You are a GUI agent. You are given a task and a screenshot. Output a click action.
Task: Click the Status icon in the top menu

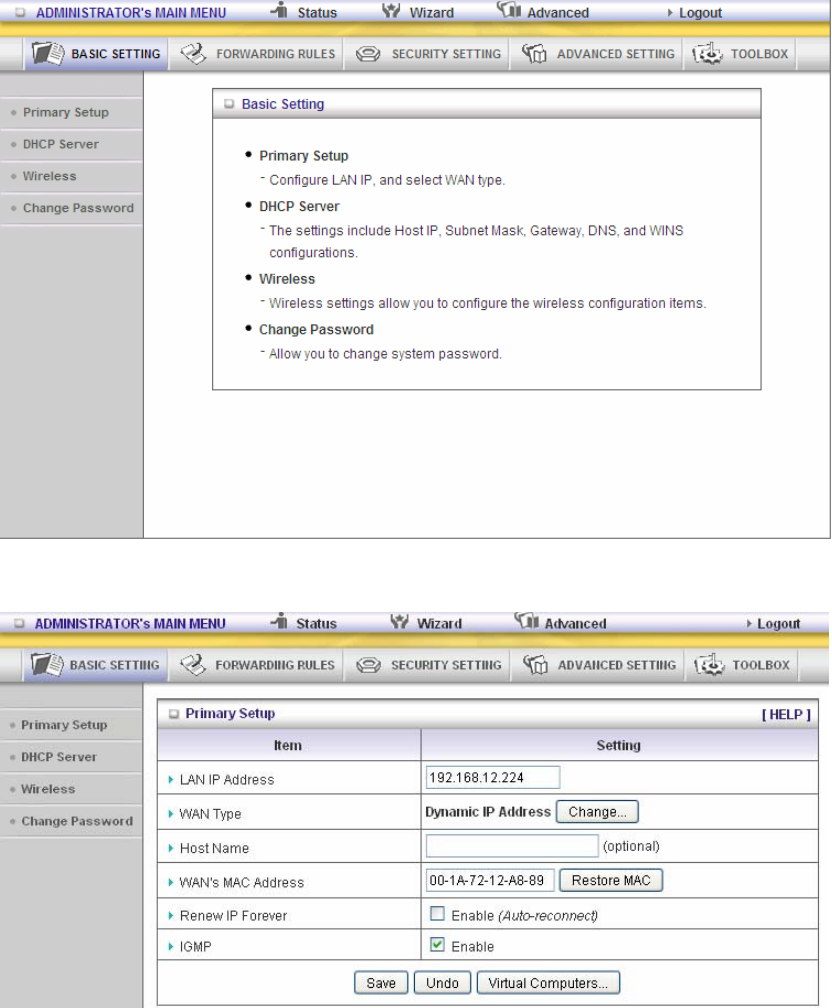[279, 10]
